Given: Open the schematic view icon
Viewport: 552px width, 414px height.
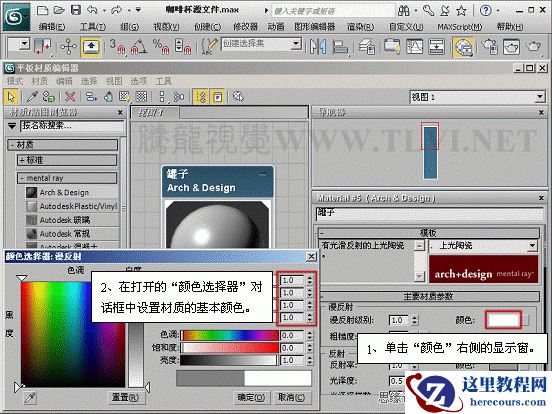Looking at the screenshot, I should [x=437, y=47].
